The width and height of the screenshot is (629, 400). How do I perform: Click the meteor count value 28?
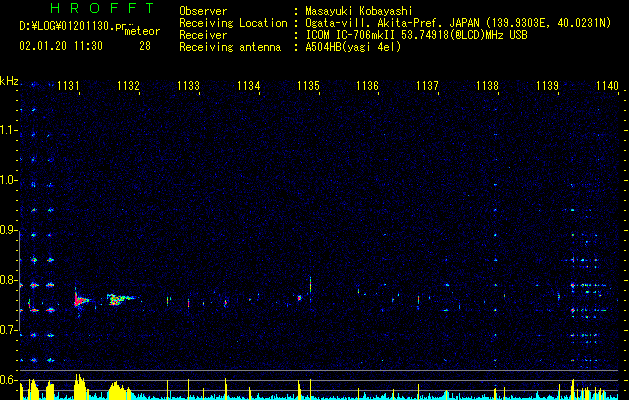[x=145, y=46]
